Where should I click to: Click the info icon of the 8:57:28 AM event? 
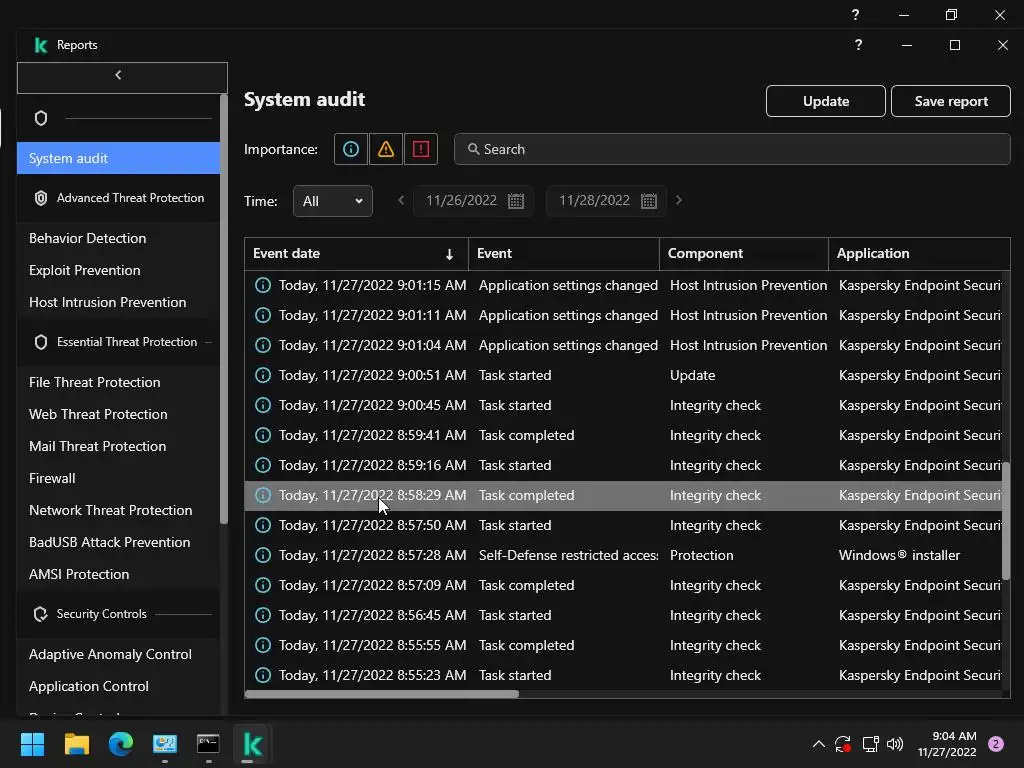[x=263, y=556]
